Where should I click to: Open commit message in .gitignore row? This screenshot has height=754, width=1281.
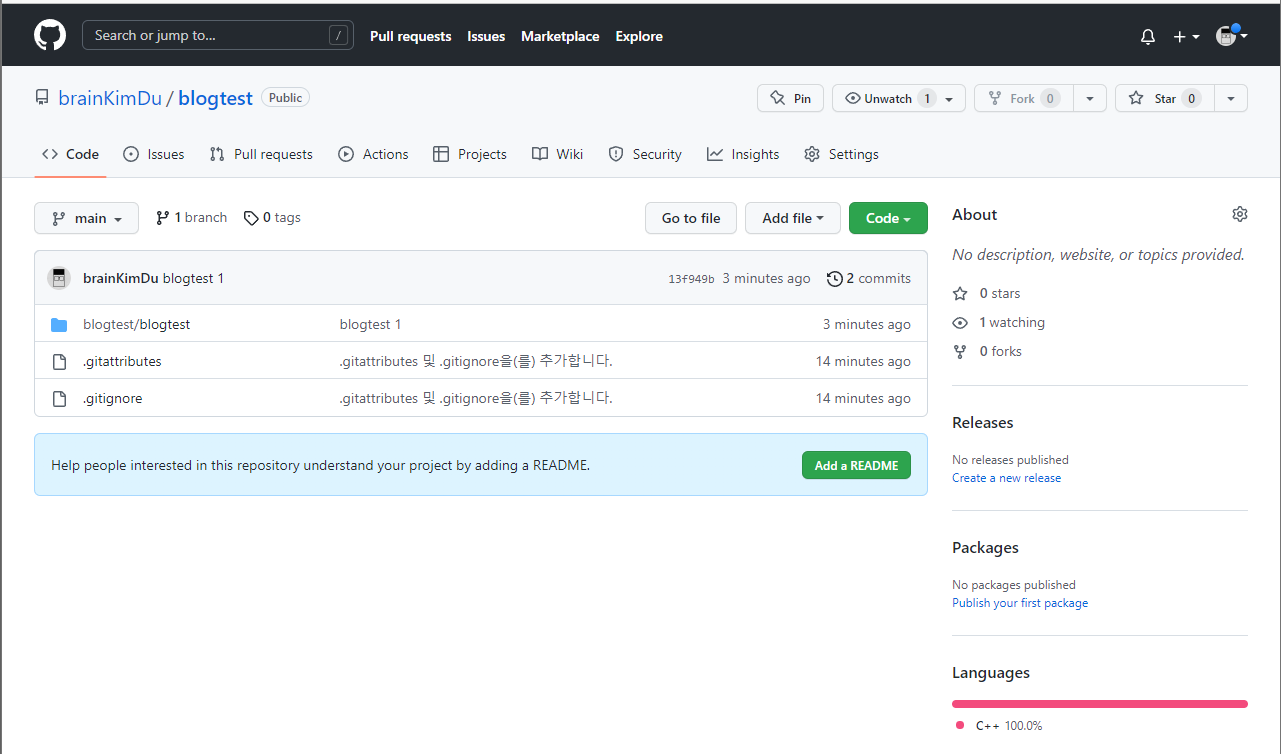[476, 398]
